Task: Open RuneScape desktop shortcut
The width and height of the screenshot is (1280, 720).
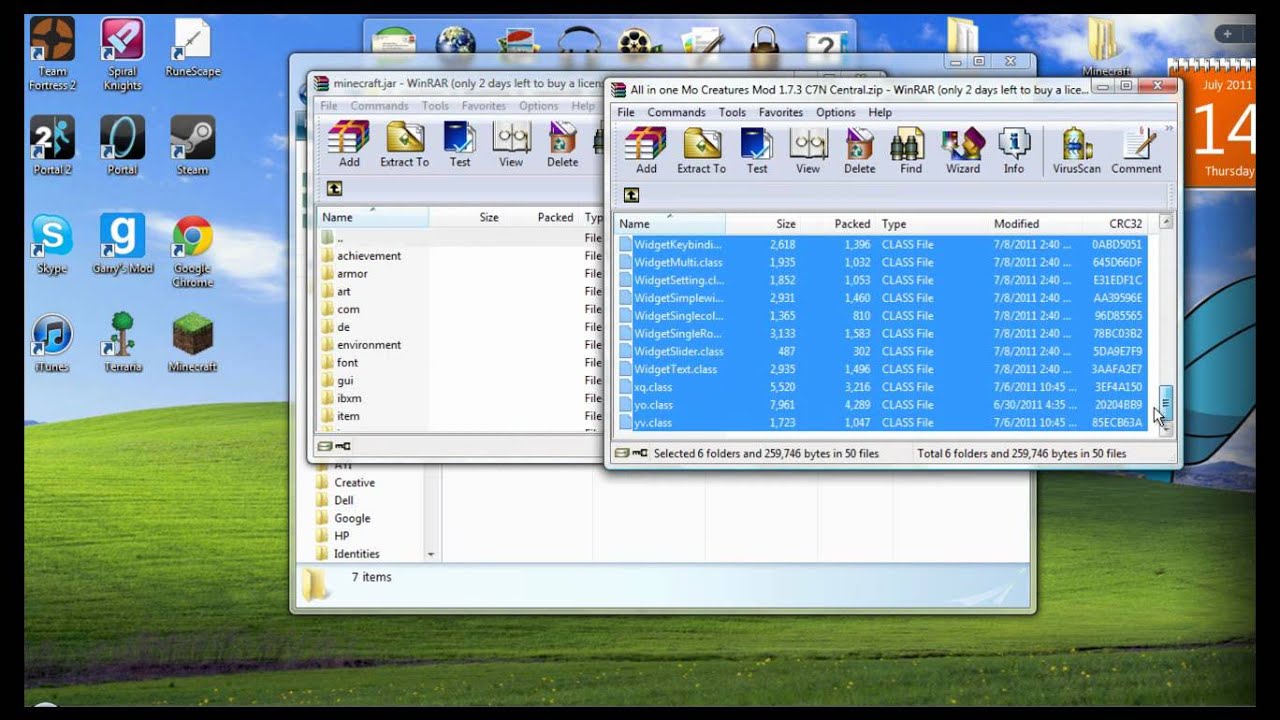Action: click(192, 48)
